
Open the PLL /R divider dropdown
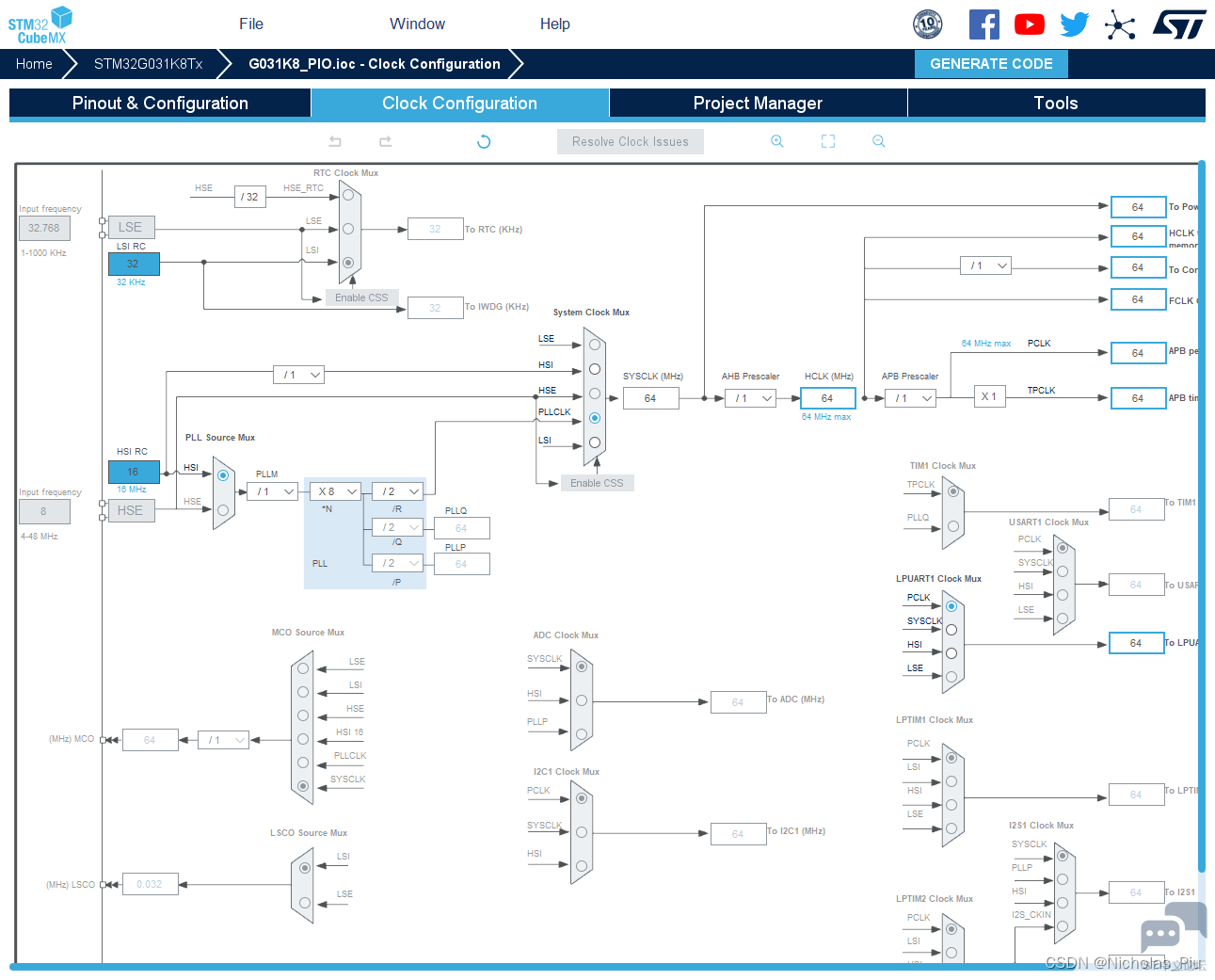point(398,491)
